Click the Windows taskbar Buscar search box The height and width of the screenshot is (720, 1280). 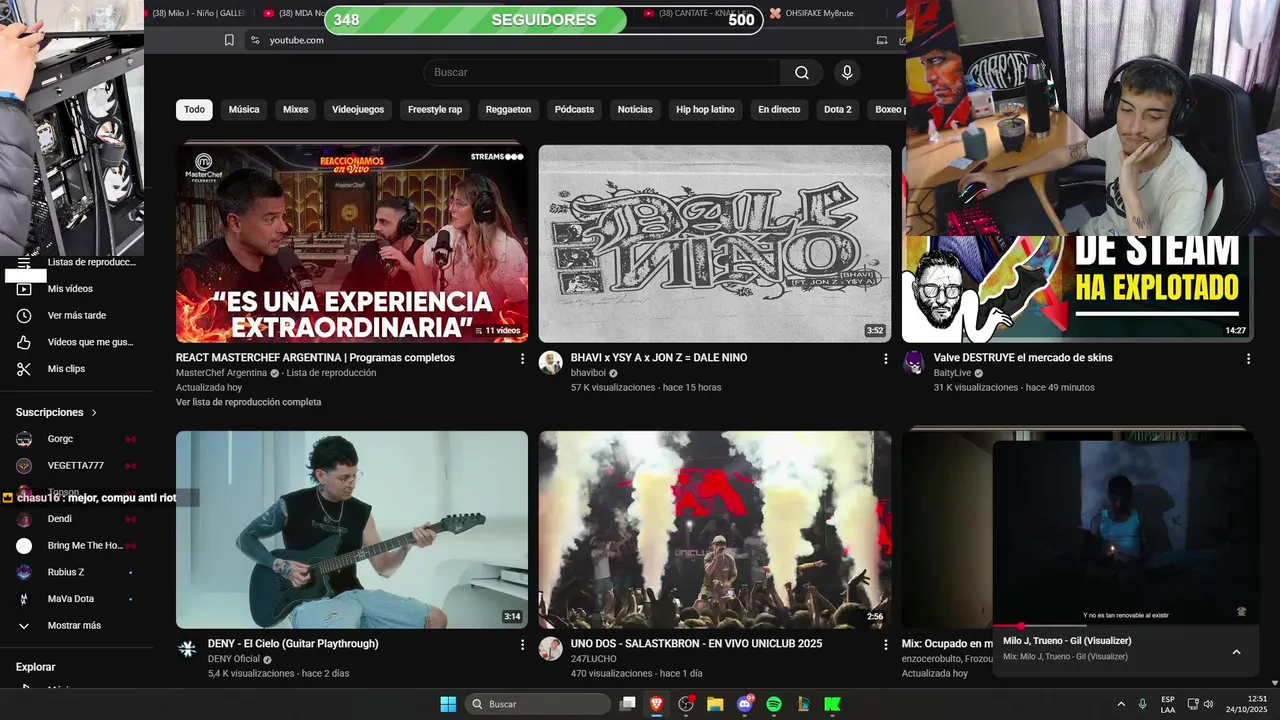[538, 704]
